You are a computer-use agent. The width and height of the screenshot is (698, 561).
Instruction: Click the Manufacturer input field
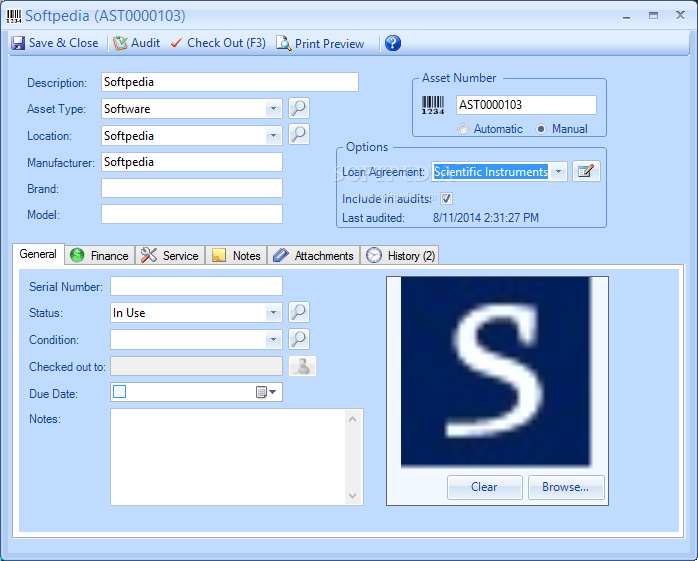tap(192, 162)
